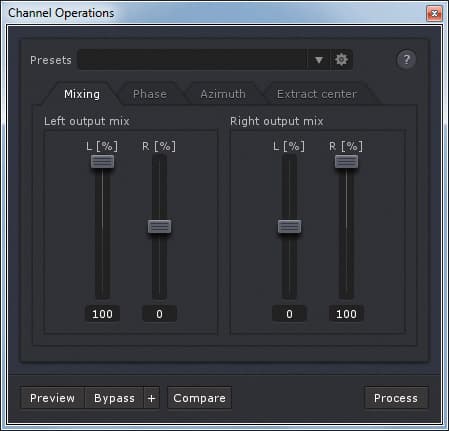
Task: Switch to the Mixing tab
Action: click(x=82, y=94)
